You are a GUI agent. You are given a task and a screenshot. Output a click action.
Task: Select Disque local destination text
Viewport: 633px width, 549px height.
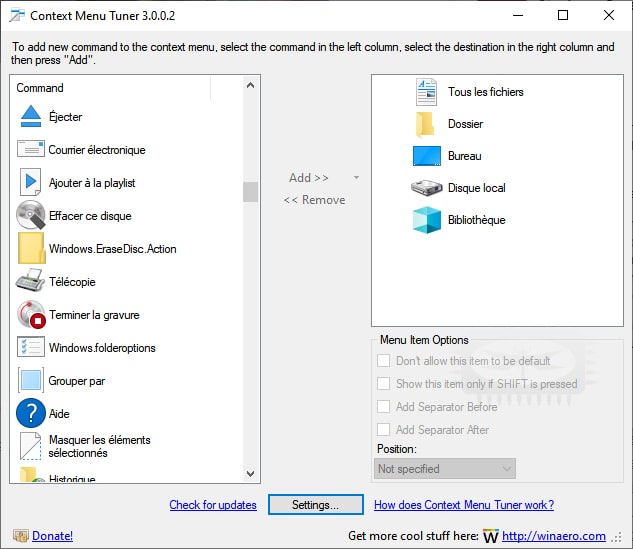[x=477, y=188]
